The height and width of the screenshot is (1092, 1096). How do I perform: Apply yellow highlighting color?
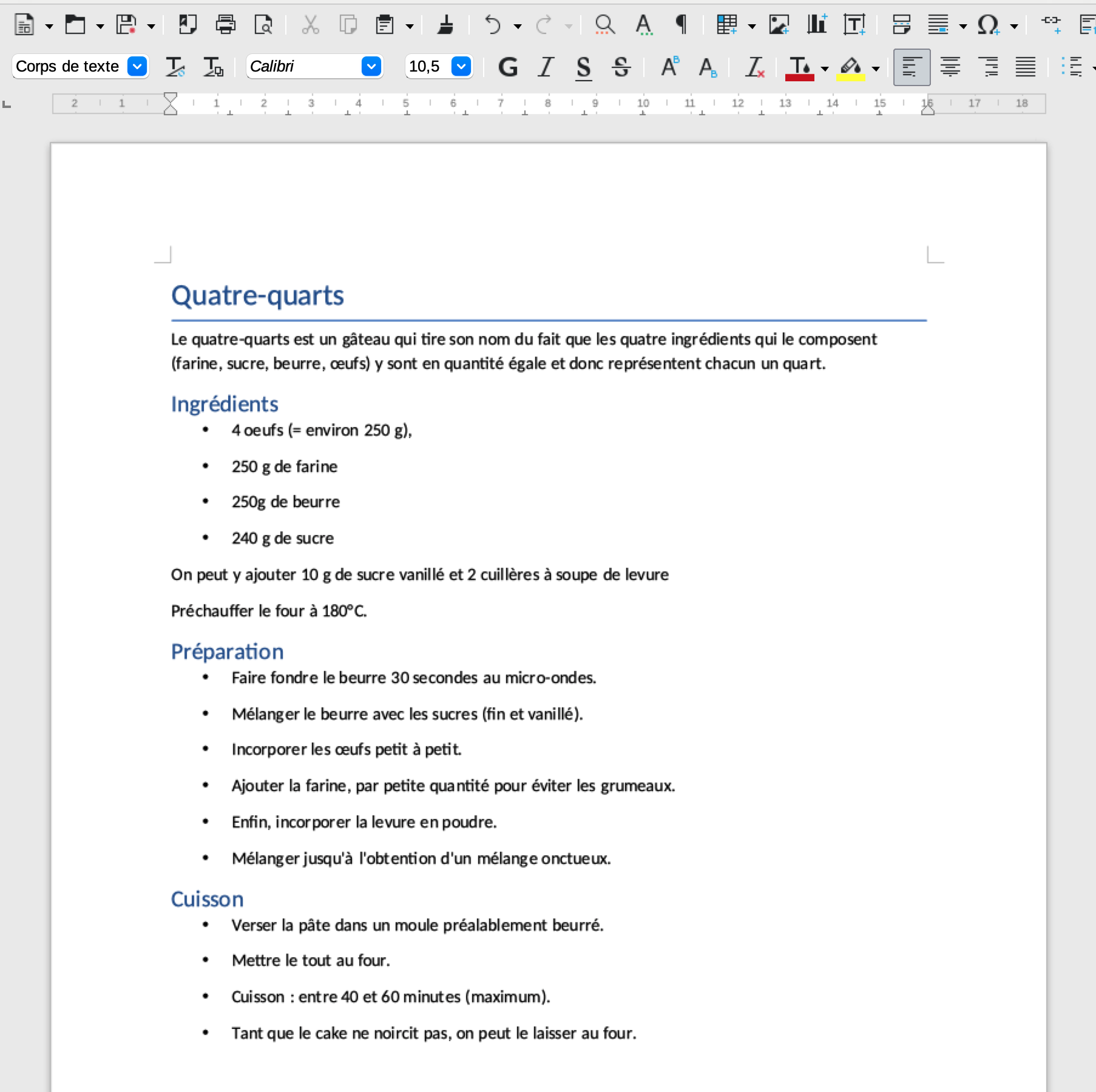tap(851, 68)
